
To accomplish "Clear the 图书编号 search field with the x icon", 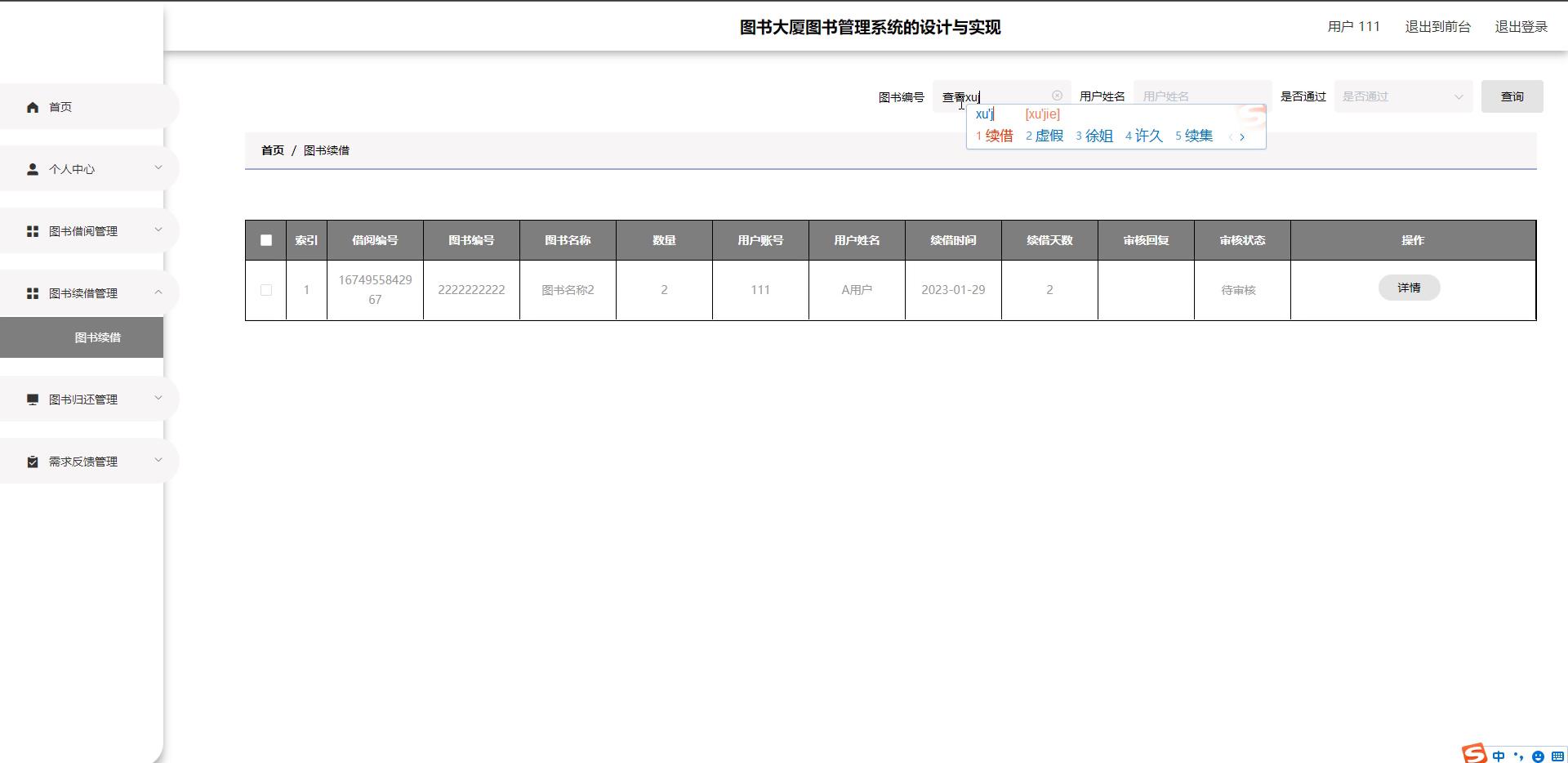I will [1058, 95].
